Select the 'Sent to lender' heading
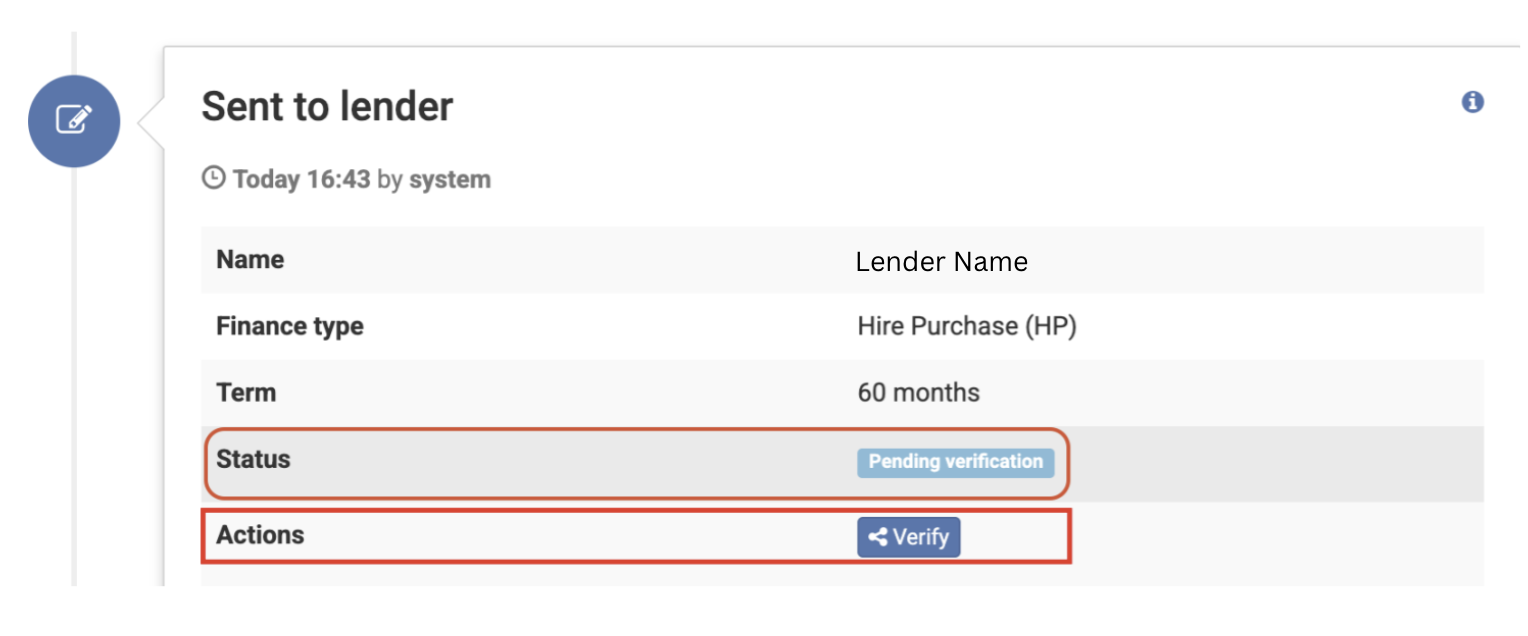Viewport: 1528px width, 636px height. click(x=328, y=106)
